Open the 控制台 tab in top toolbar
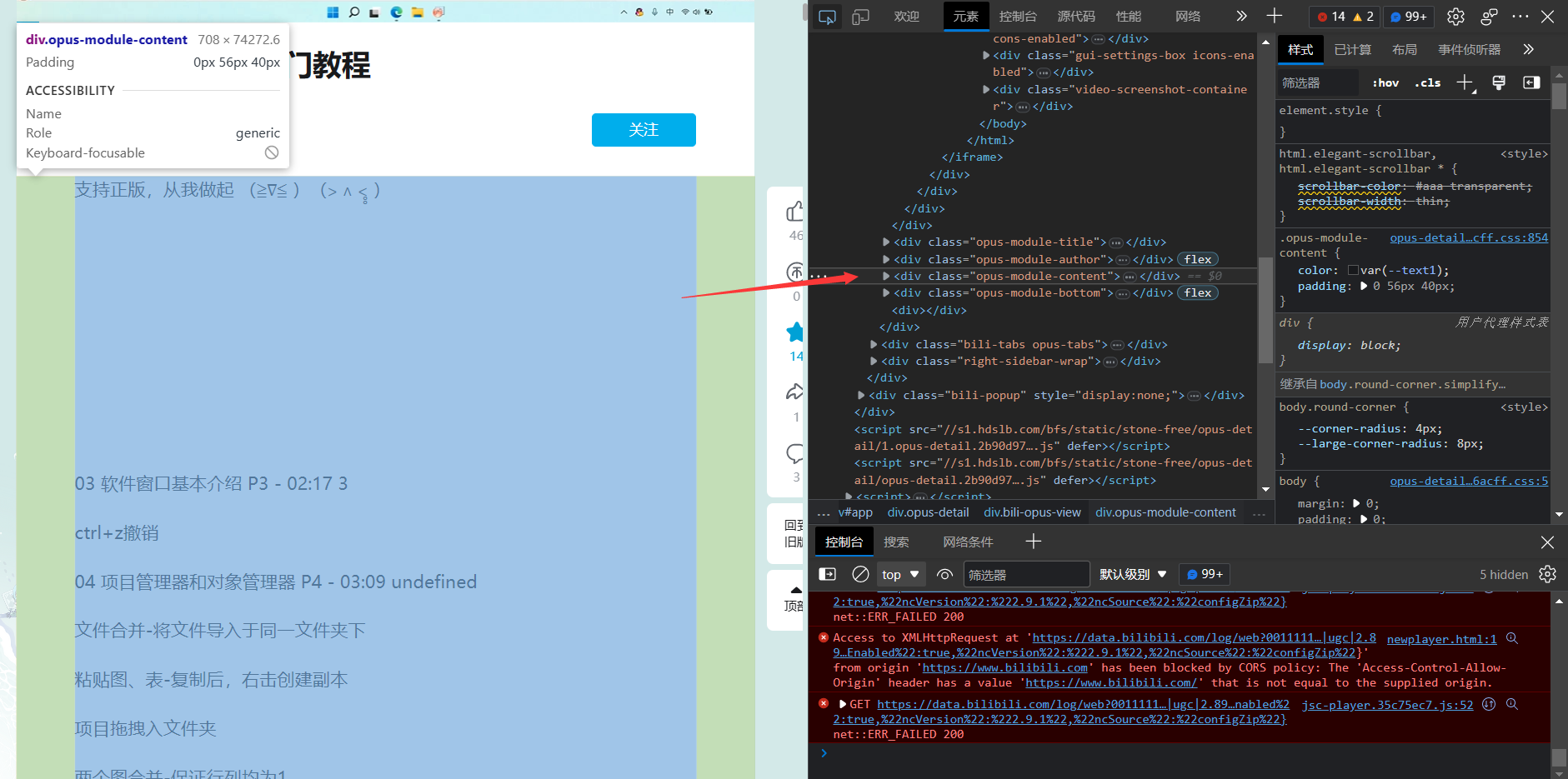This screenshot has width=1568, height=779. [1018, 17]
